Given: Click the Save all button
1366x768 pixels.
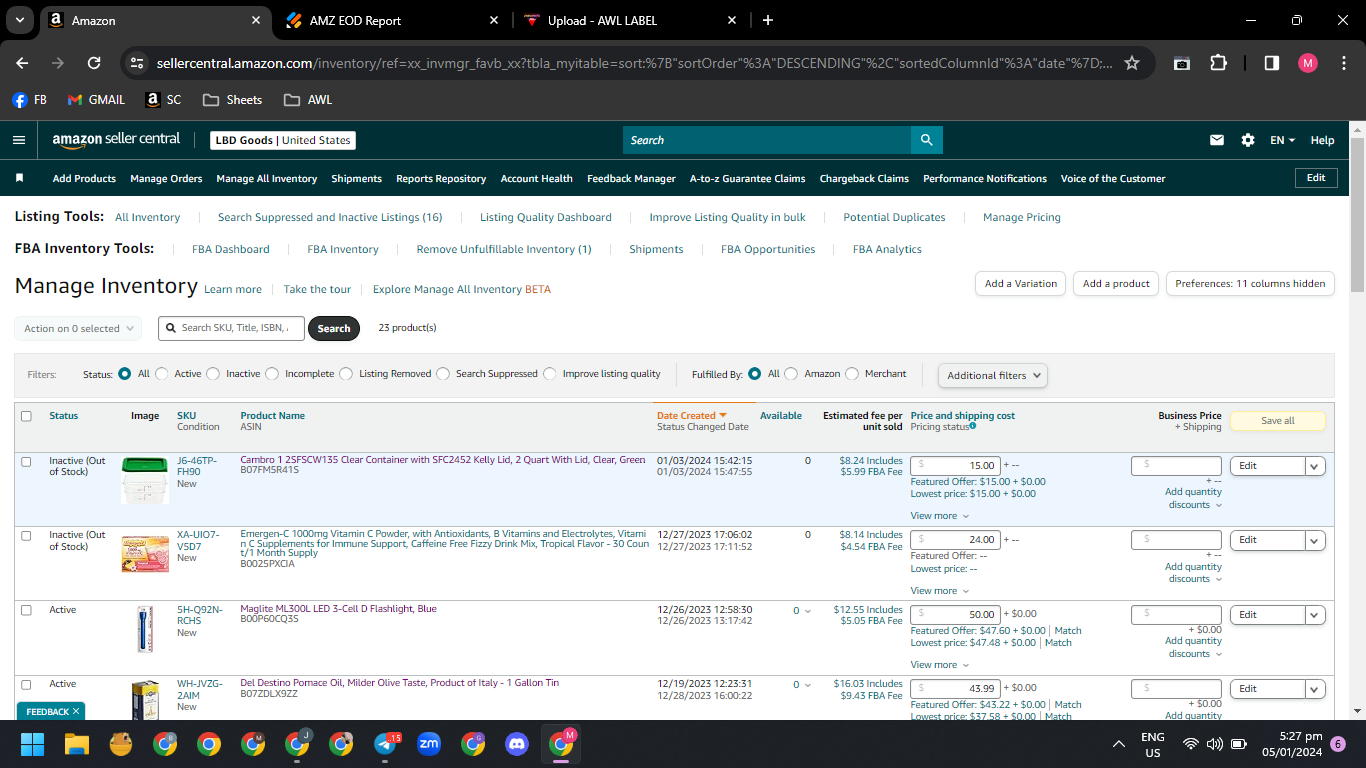Looking at the screenshot, I should click(1277, 421).
